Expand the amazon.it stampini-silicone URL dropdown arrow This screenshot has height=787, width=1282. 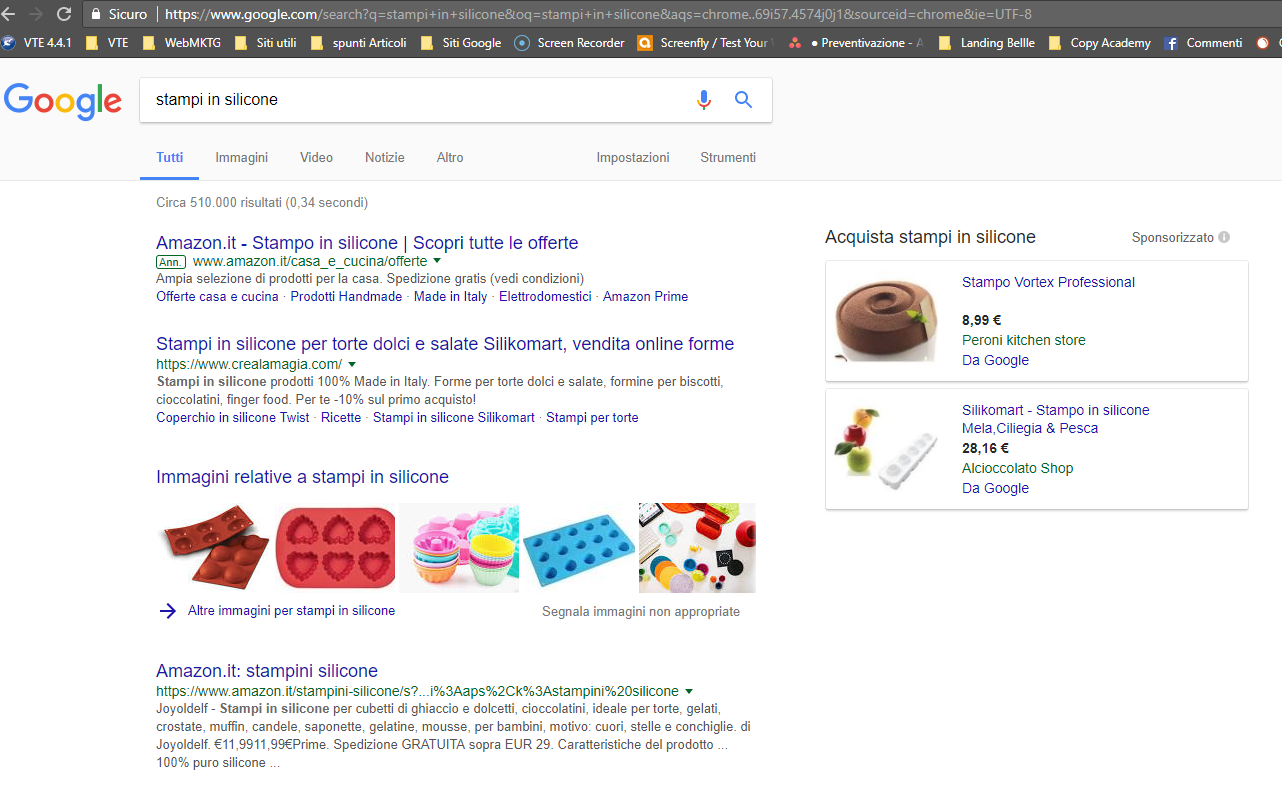point(689,691)
